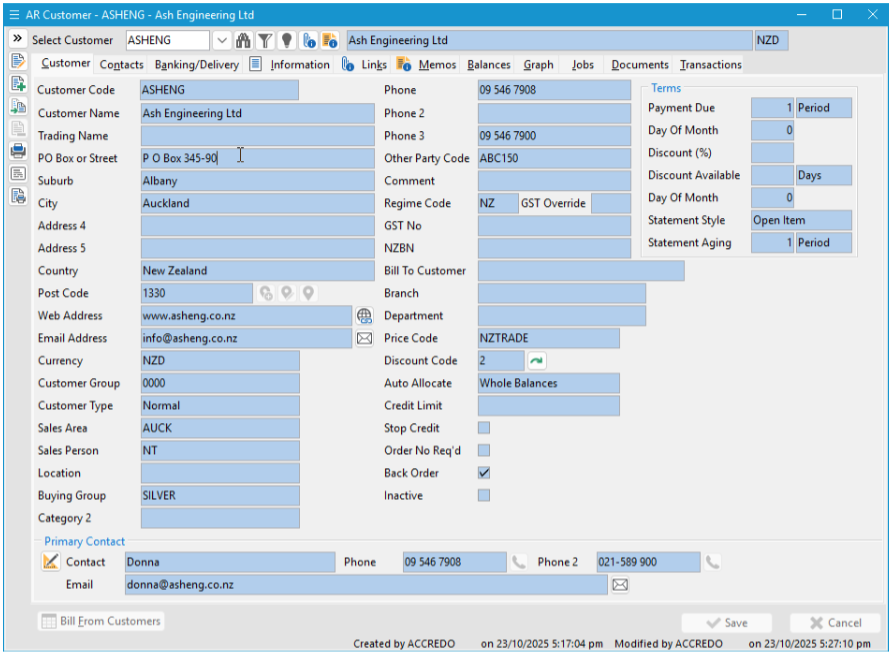Click in the GST No field
The width and height of the screenshot is (894, 657).
tap(554, 226)
